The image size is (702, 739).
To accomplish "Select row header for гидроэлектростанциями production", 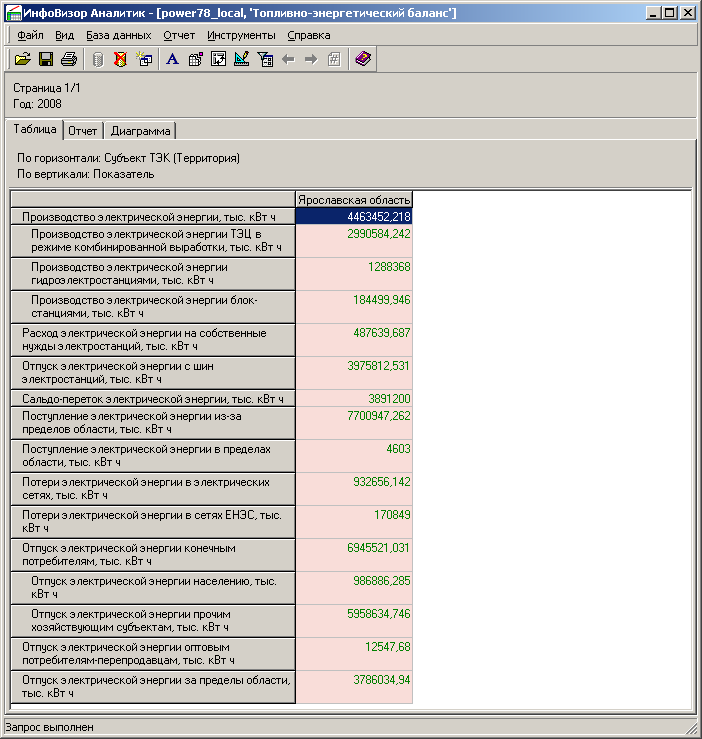I will 153,274.
